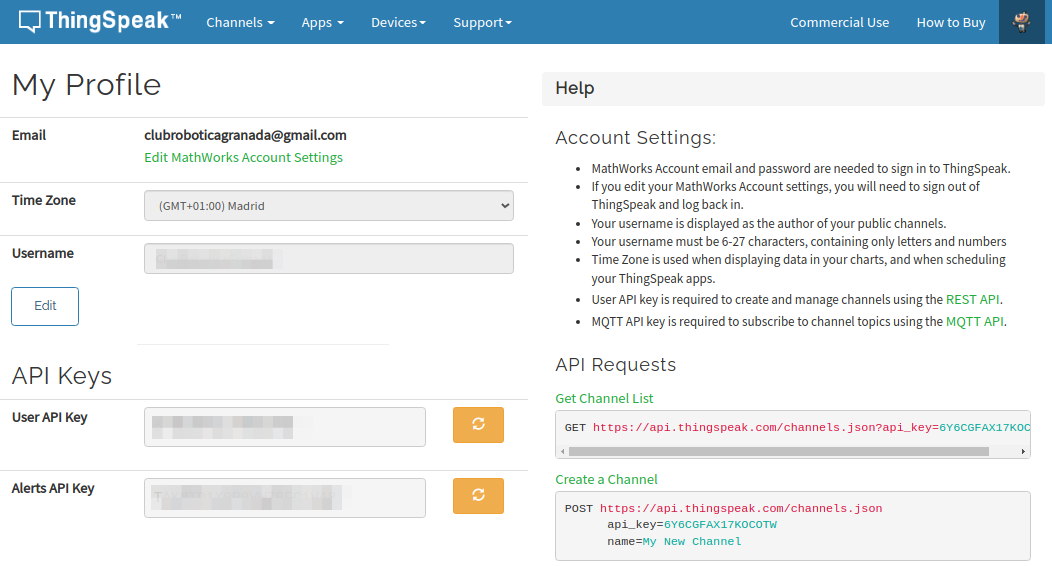Click the api_key value 6Y6CGFAX17KOCOTW
The image size is (1052, 566).
click(x=721, y=524)
